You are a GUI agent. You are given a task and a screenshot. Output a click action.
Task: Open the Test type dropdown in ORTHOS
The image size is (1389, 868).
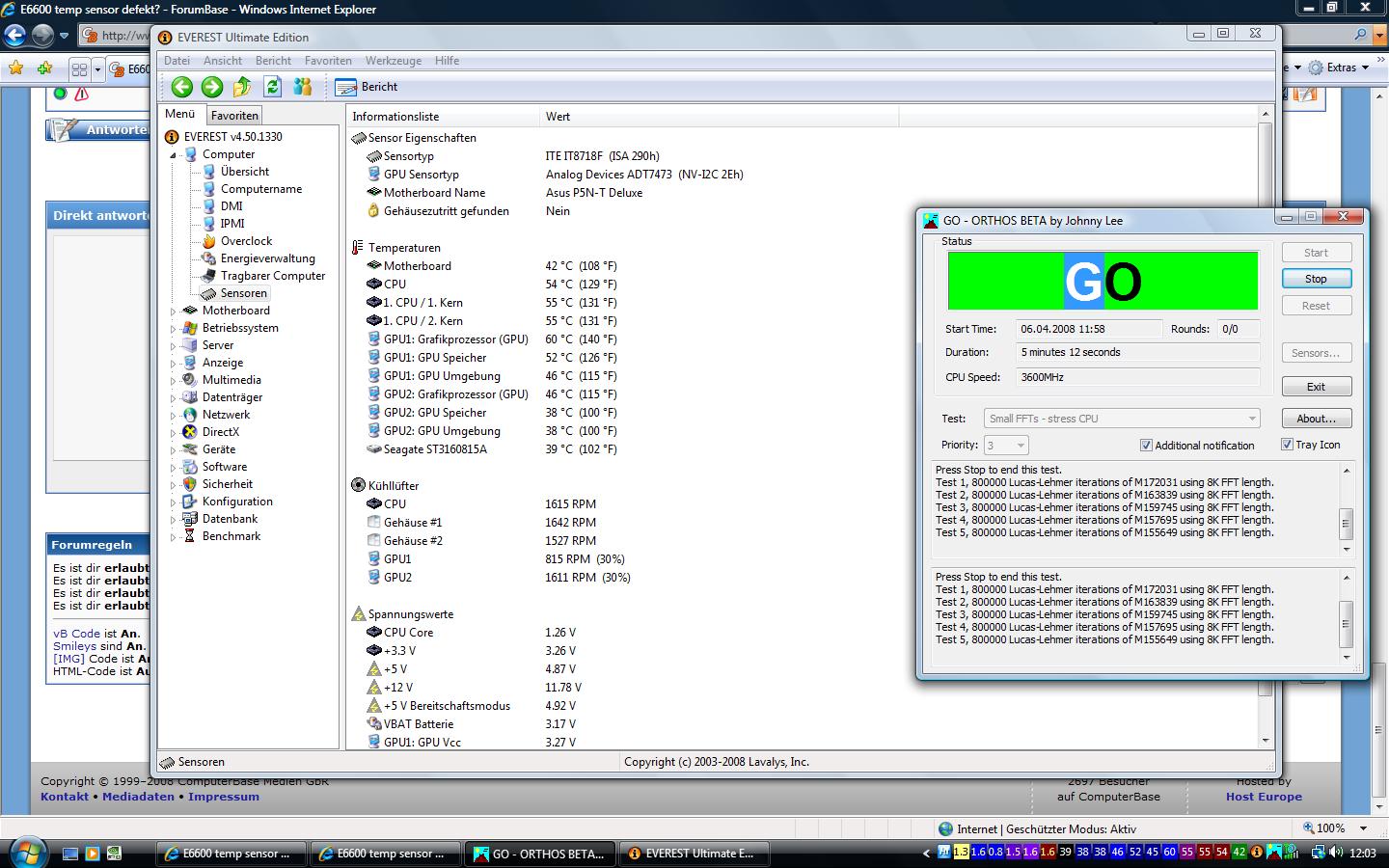(1122, 419)
